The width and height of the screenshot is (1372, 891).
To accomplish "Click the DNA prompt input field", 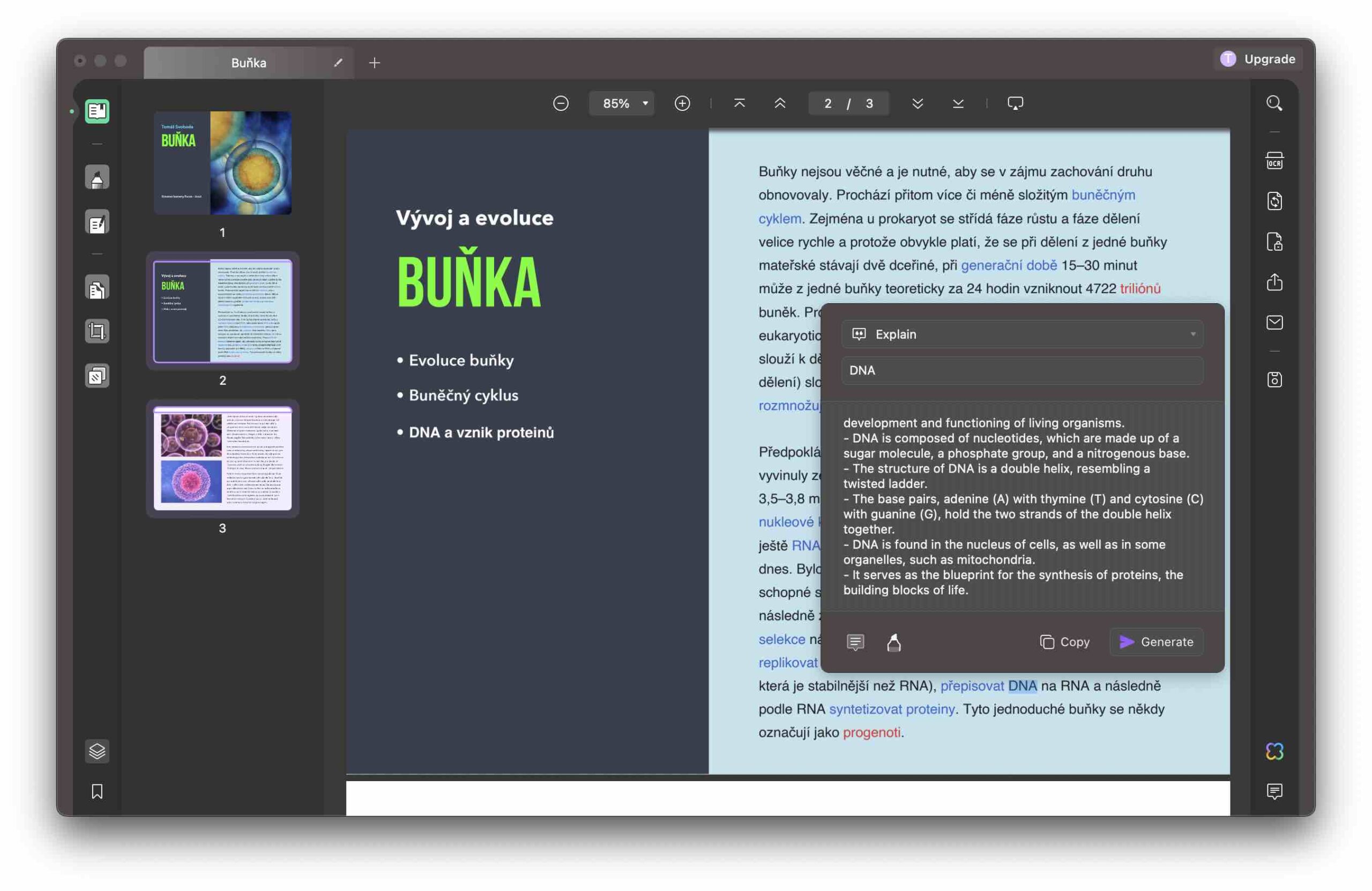I will click(1022, 371).
